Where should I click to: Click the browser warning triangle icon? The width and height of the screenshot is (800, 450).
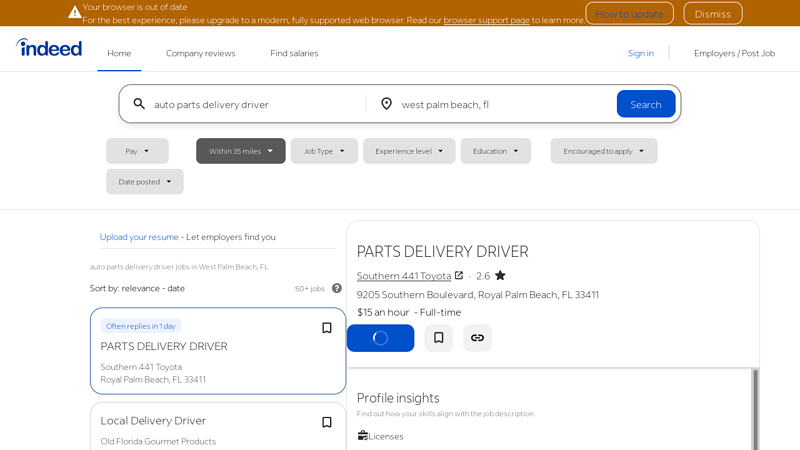tap(75, 13)
